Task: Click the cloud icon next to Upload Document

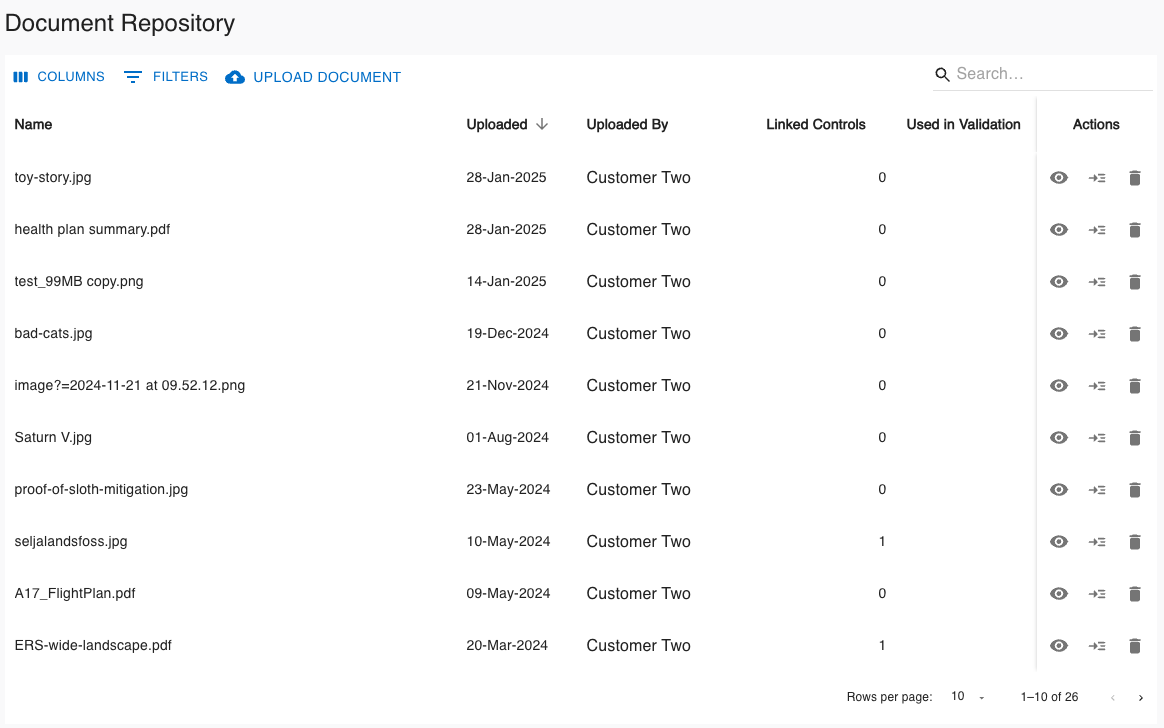Action: (234, 76)
